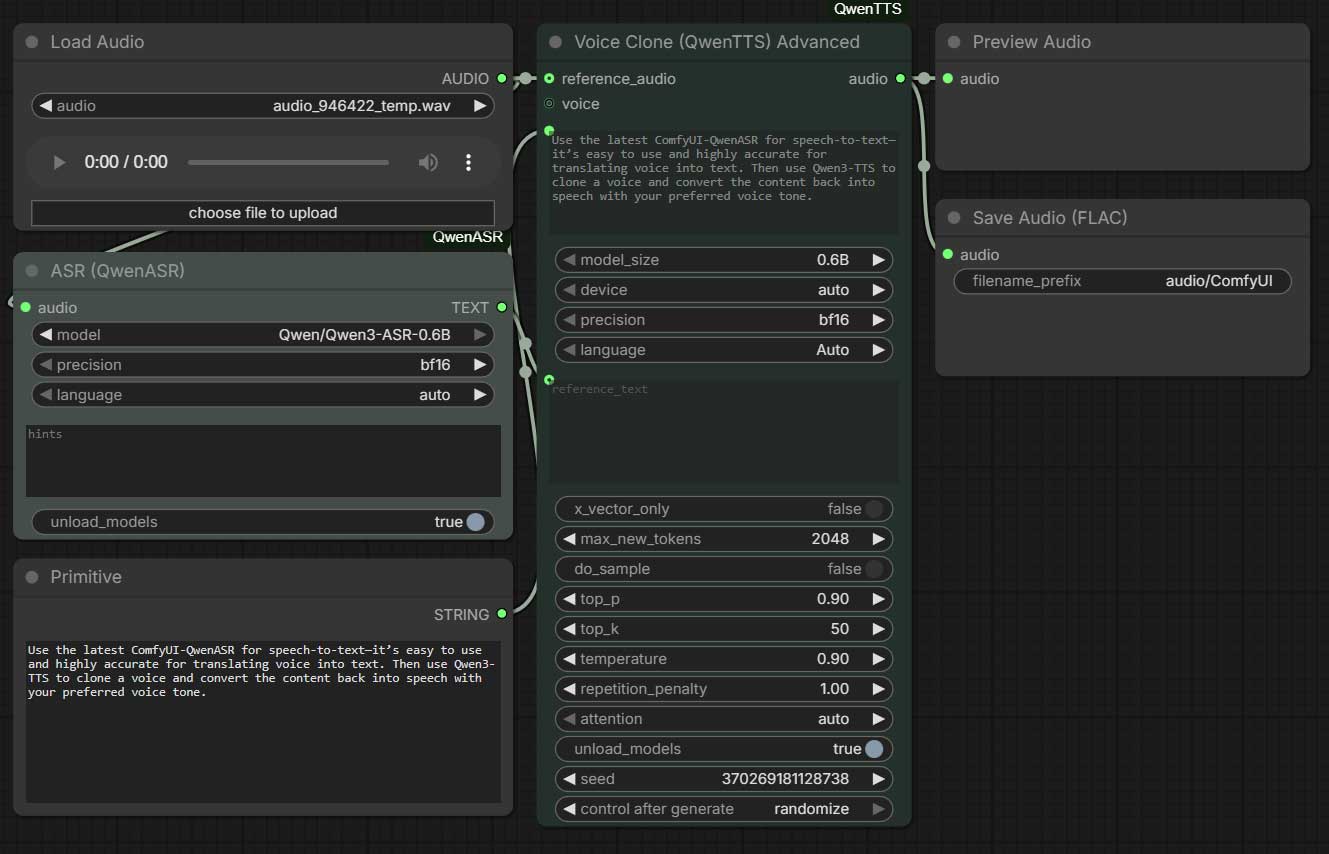The width and height of the screenshot is (1329, 854).
Task: Click the Voice Clone prompt text area
Action: coord(724,183)
